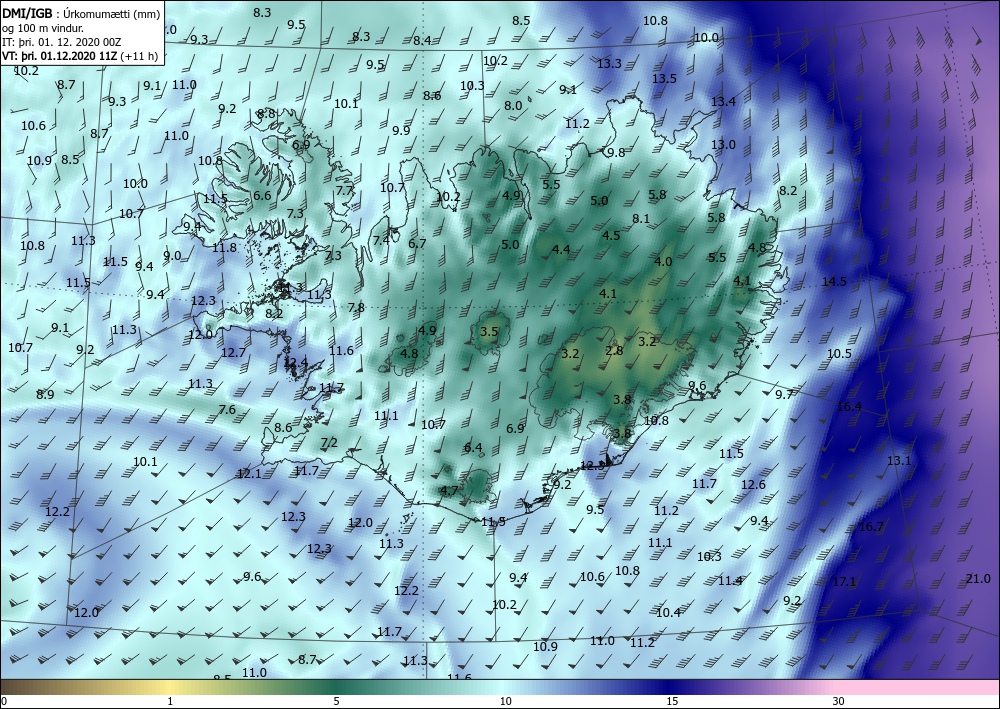Select the 9.0 map value
This screenshot has width=1000, height=709.
(172, 256)
